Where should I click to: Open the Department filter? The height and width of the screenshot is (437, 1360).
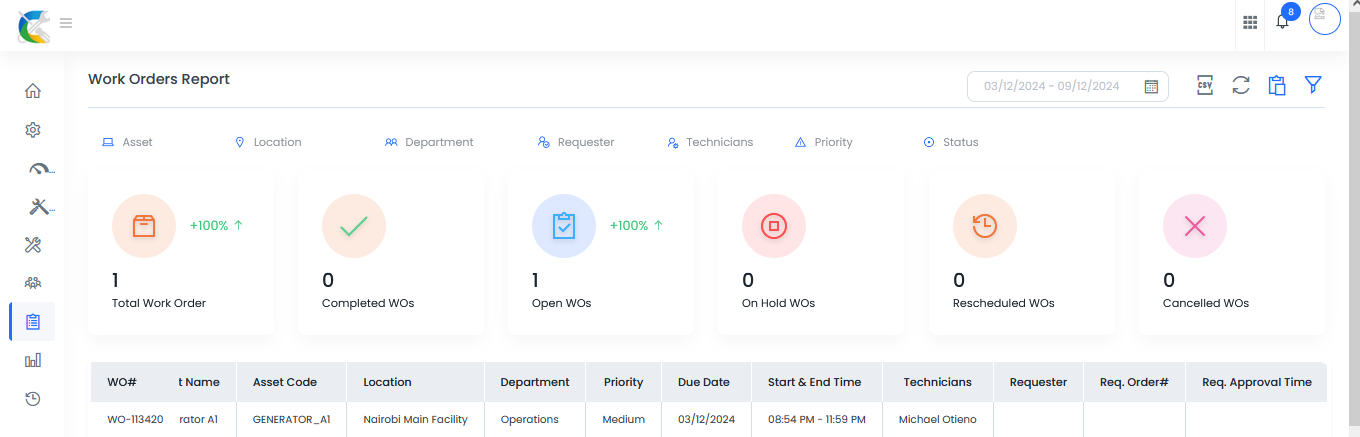(x=429, y=142)
